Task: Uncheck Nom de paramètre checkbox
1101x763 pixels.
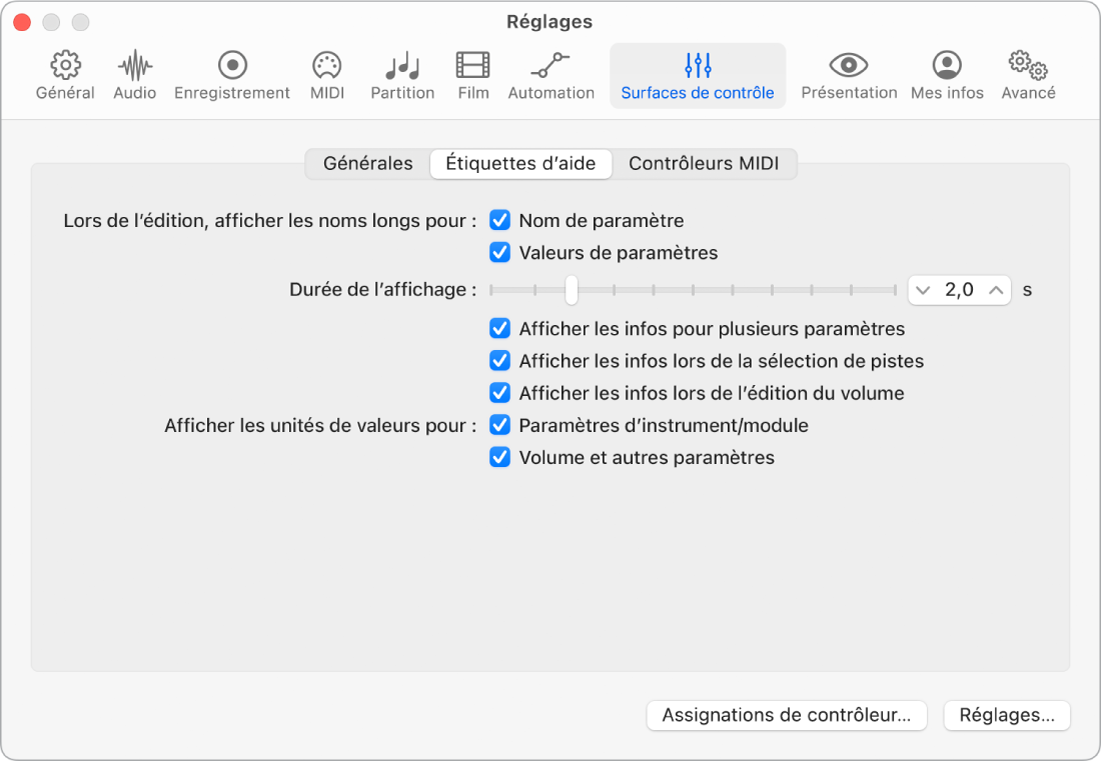Action: click(500, 220)
